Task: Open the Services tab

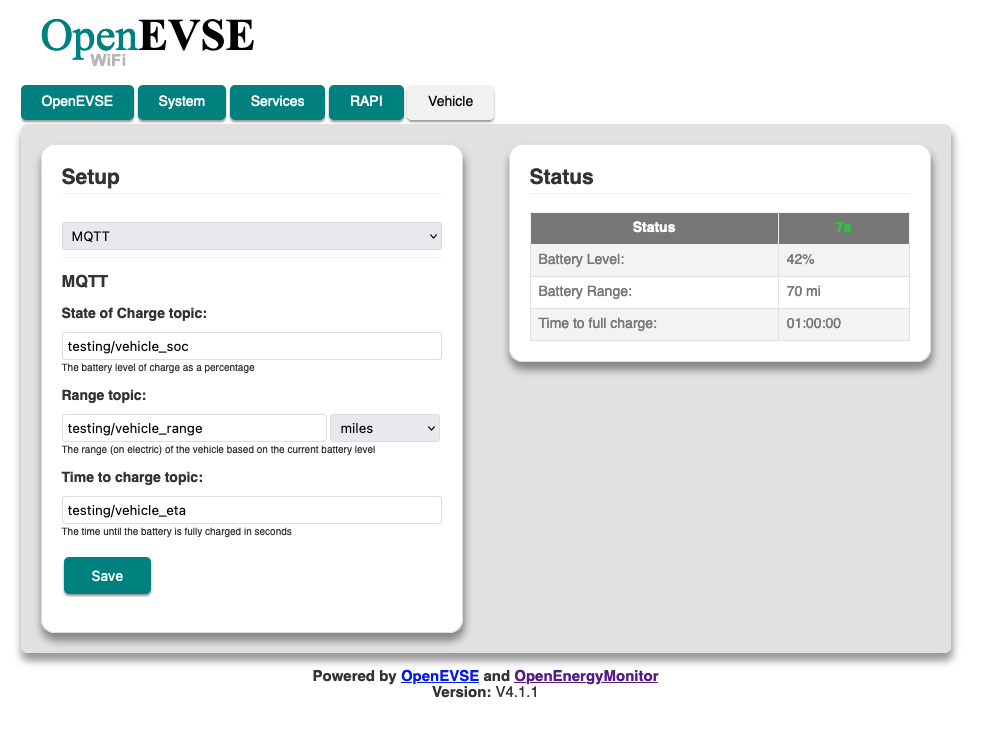Action: (x=277, y=102)
